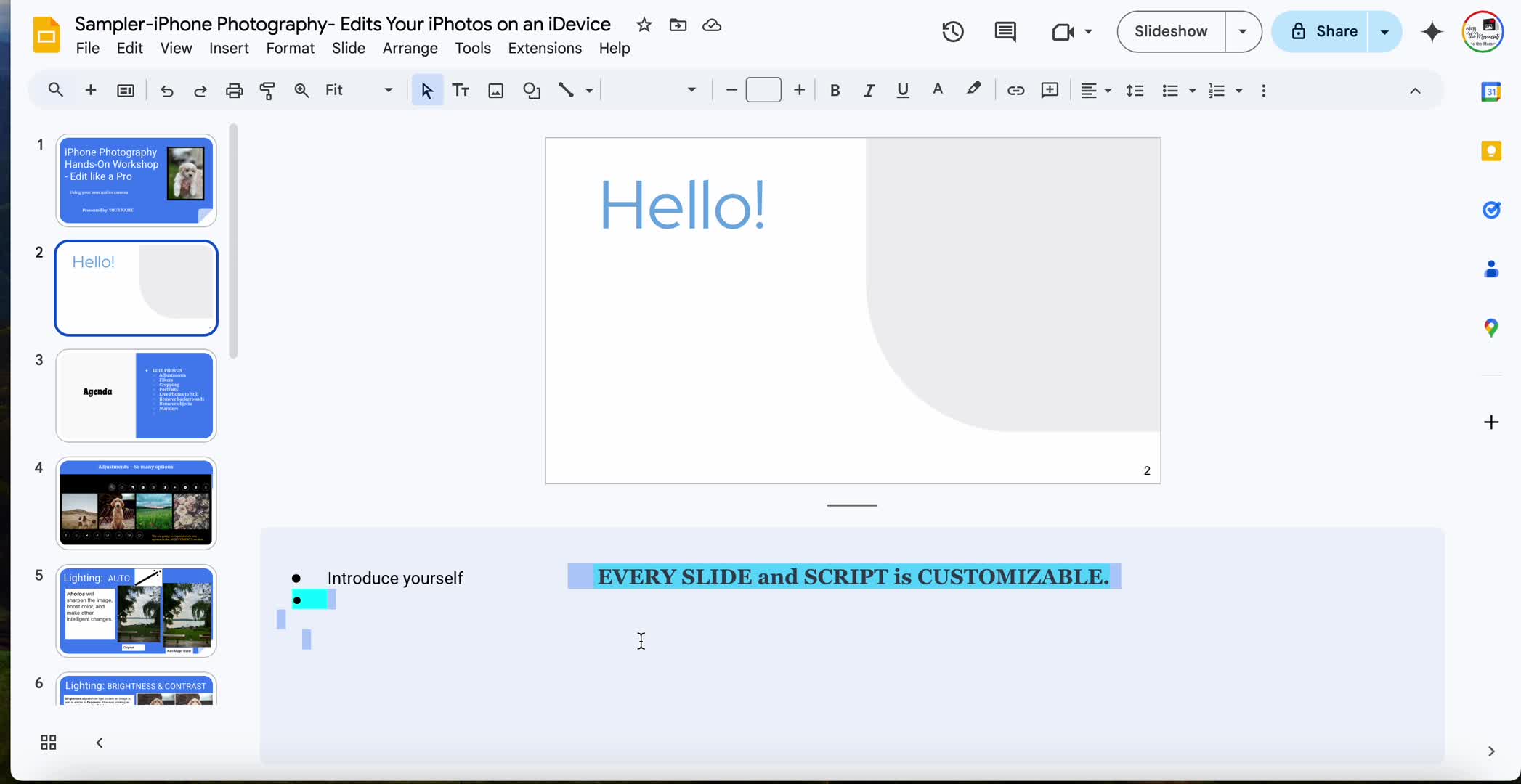The height and width of the screenshot is (784, 1521).
Task: Expand text alignment options
Action: (1108, 91)
